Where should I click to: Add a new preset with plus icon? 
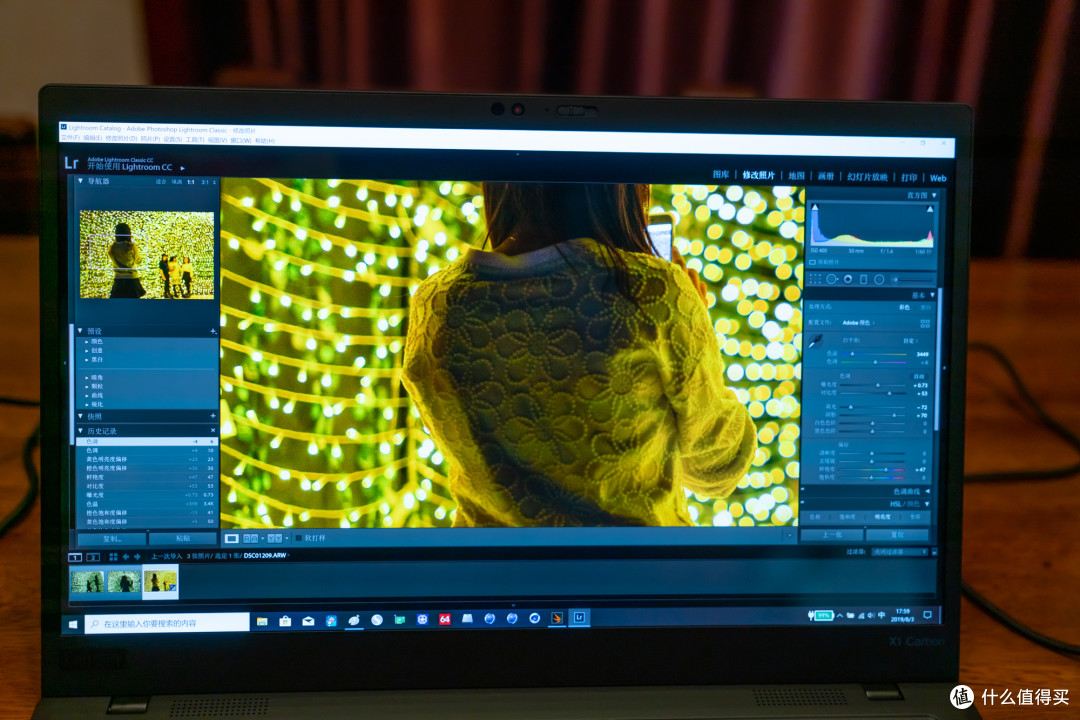pos(213,331)
